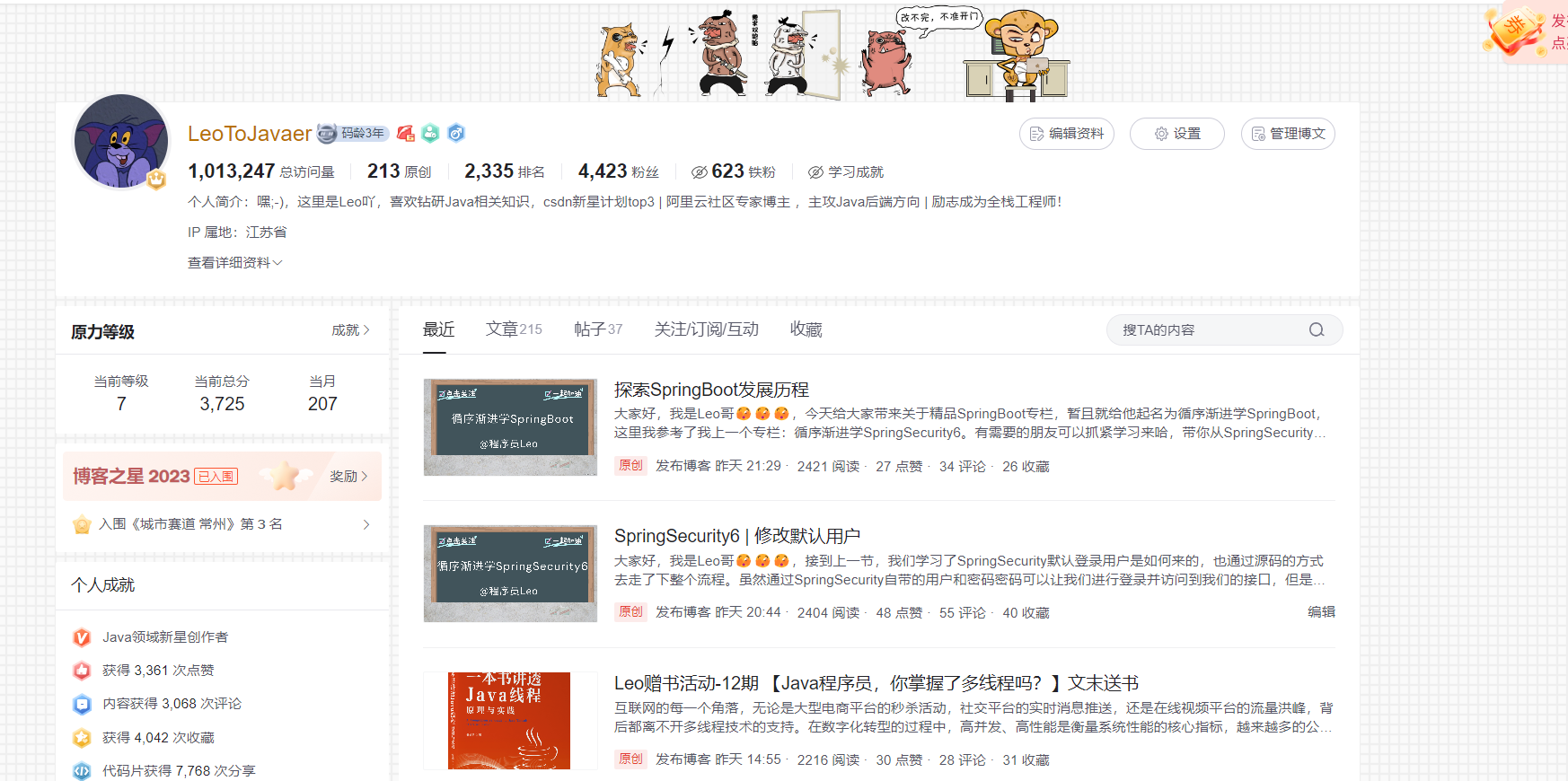Click the Tom cat profile avatar

click(121, 142)
